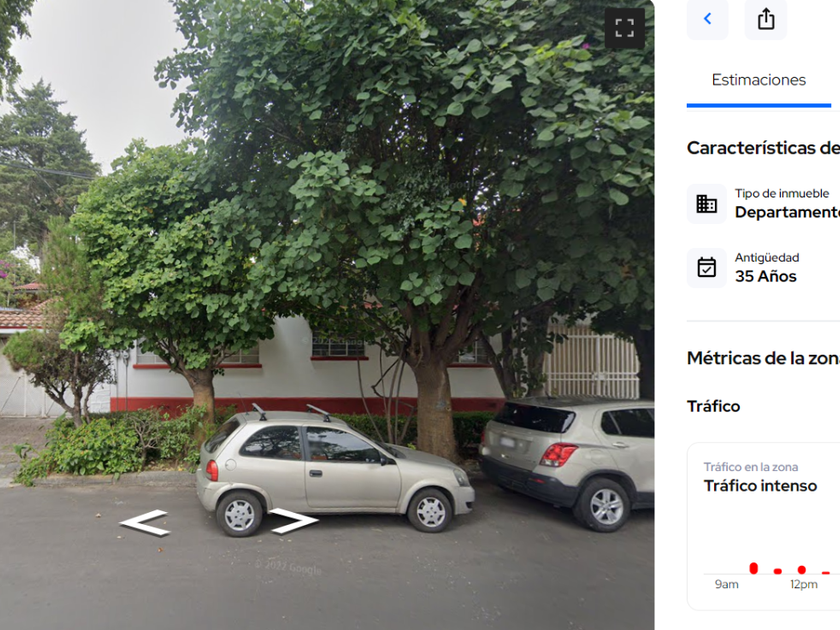The width and height of the screenshot is (840, 630).
Task: Click the Tráfico intenso status text
Action: pyautogui.click(x=760, y=486)
